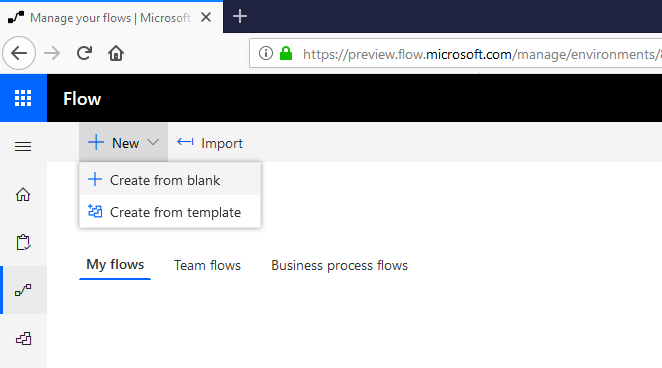
Task: View site information icon in address bar
Action: tap(266, 53)
